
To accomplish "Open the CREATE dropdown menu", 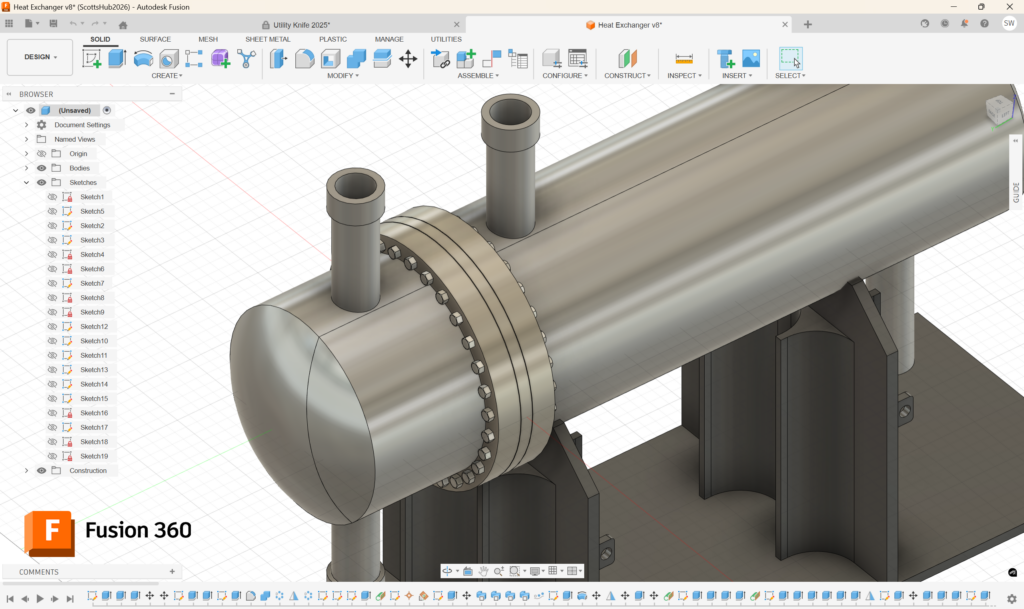I will (167, 76).
